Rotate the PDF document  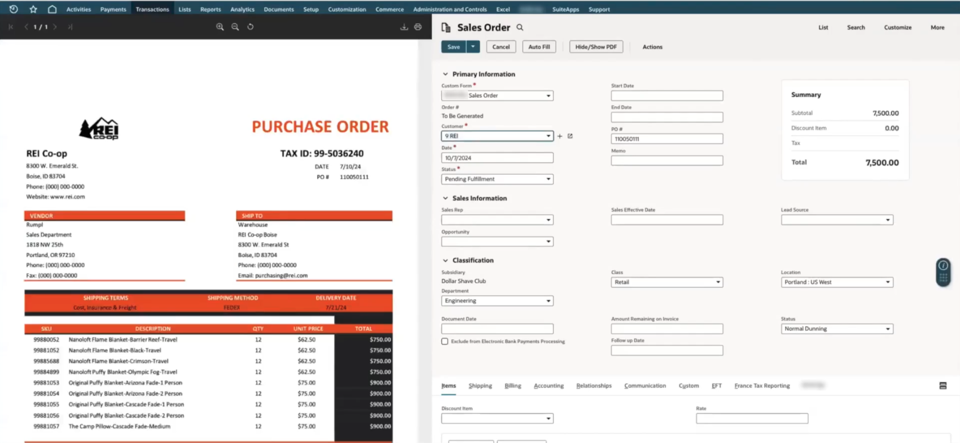click(x=250, y=27)
